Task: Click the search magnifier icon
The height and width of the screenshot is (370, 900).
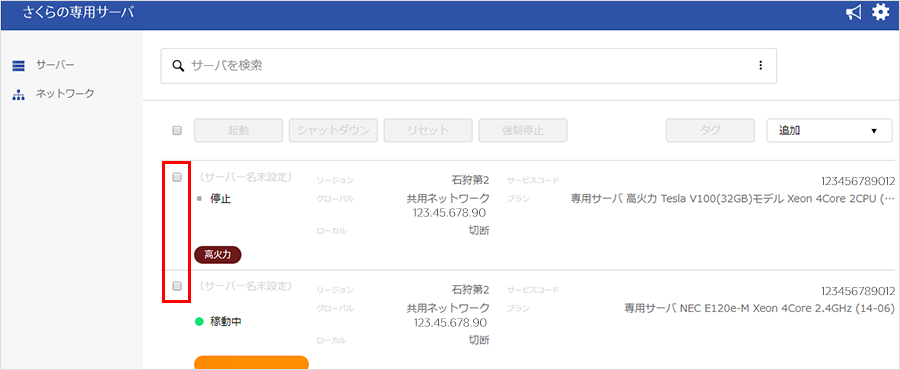Action: [178, 65]
